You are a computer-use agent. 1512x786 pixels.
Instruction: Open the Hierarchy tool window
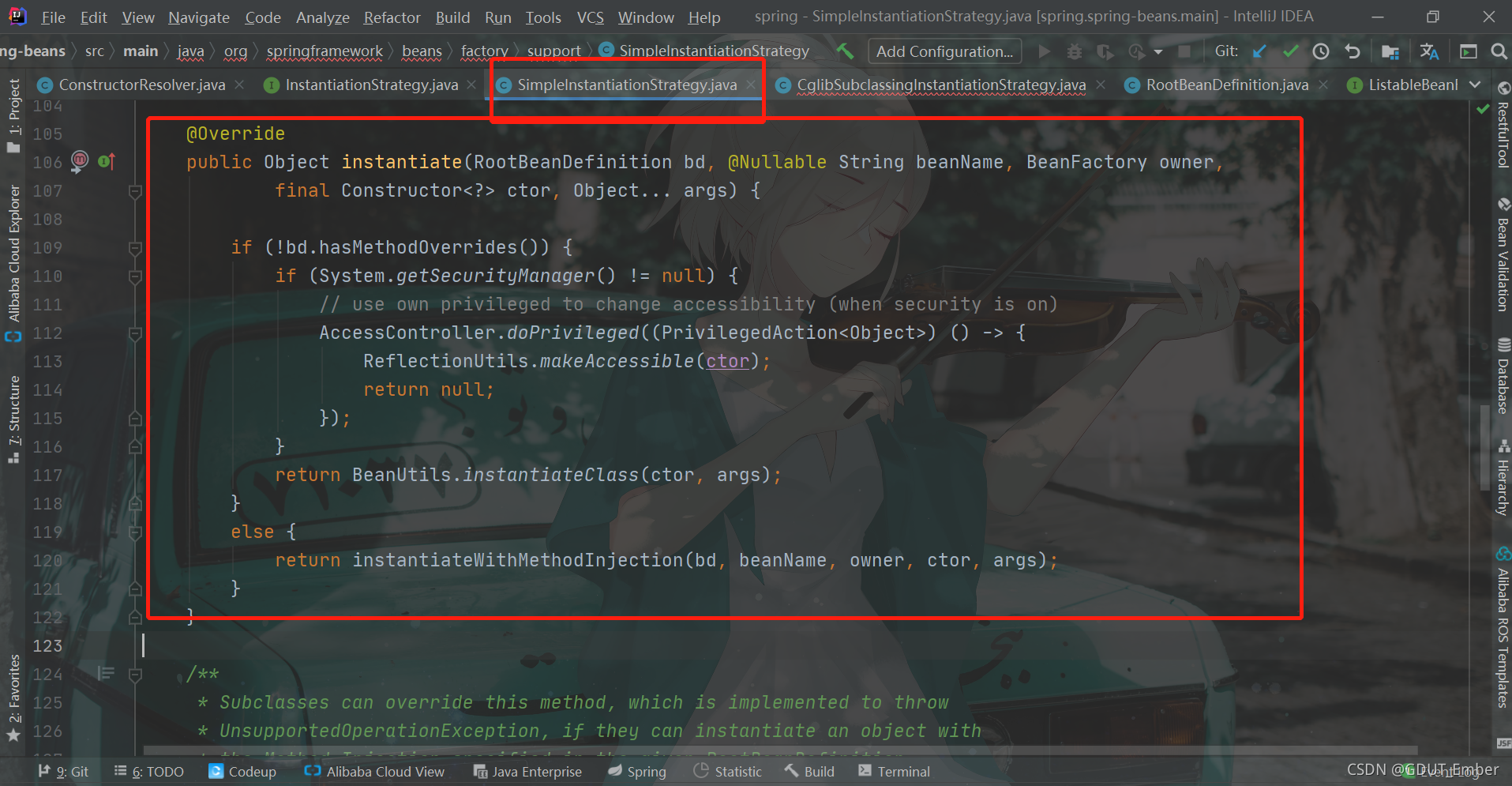tap(1503, 478)
